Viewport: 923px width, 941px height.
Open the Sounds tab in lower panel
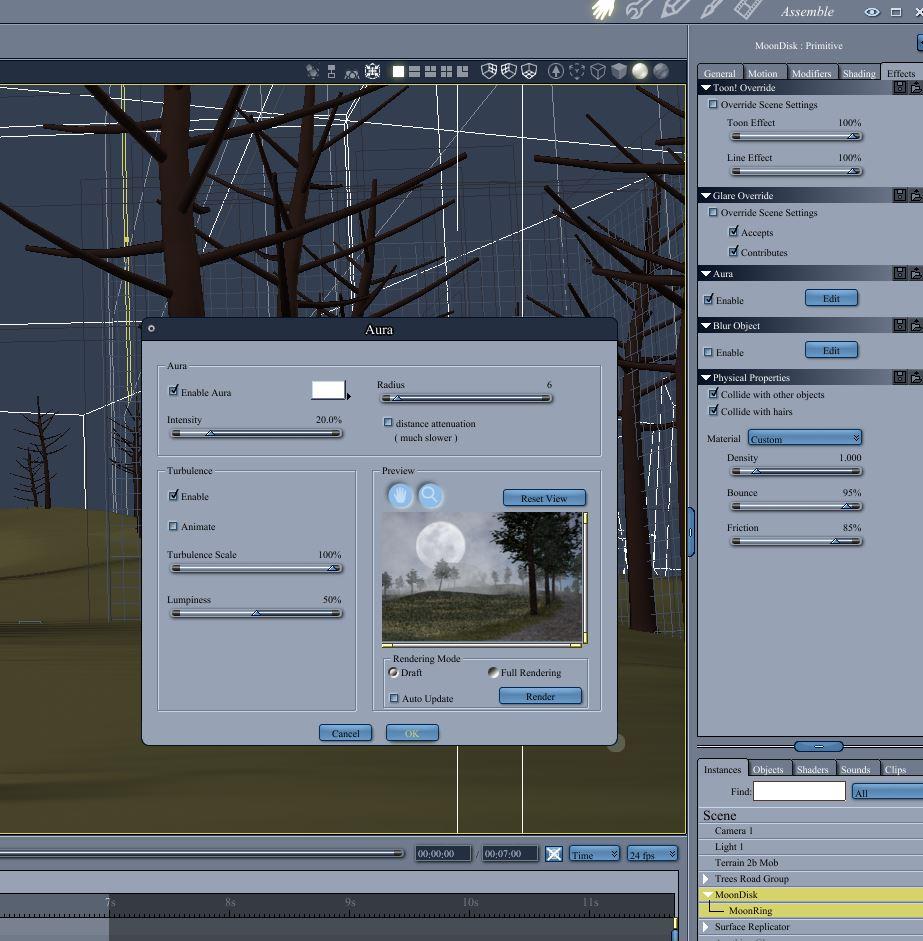(x=855, y=769)
